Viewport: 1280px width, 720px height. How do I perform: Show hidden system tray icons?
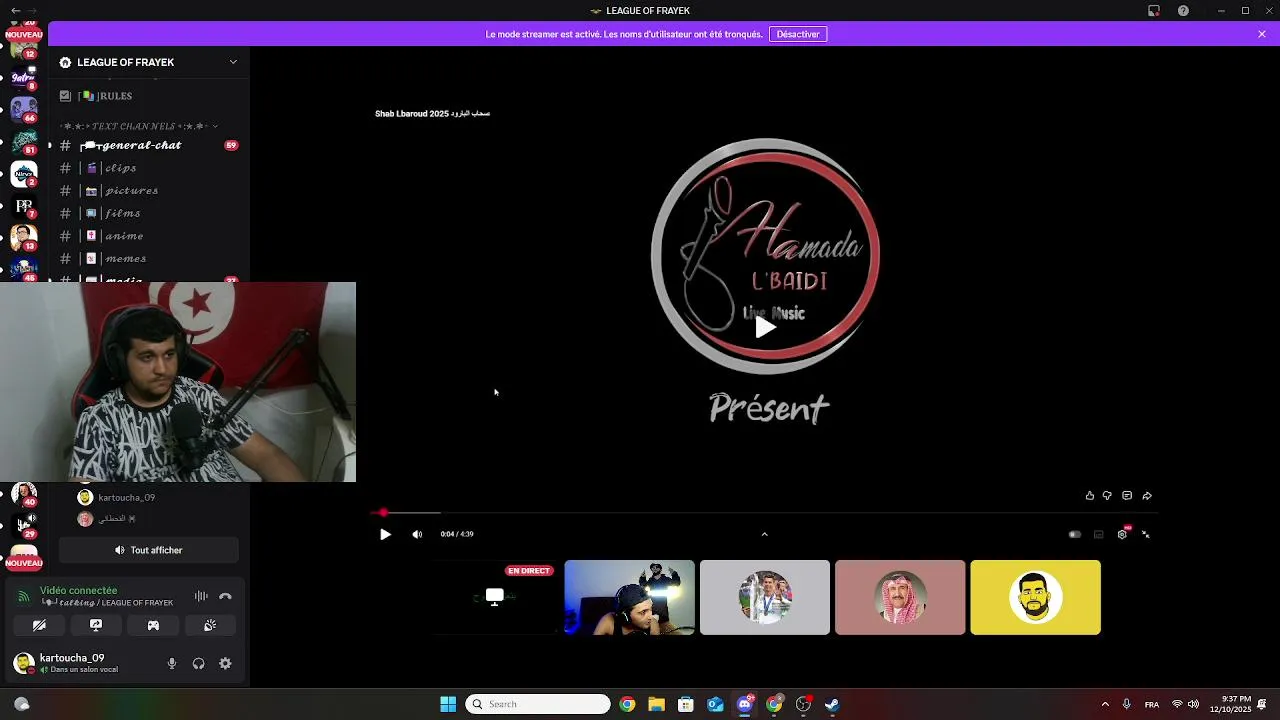pyautogui.click(x=1105, y=704)
